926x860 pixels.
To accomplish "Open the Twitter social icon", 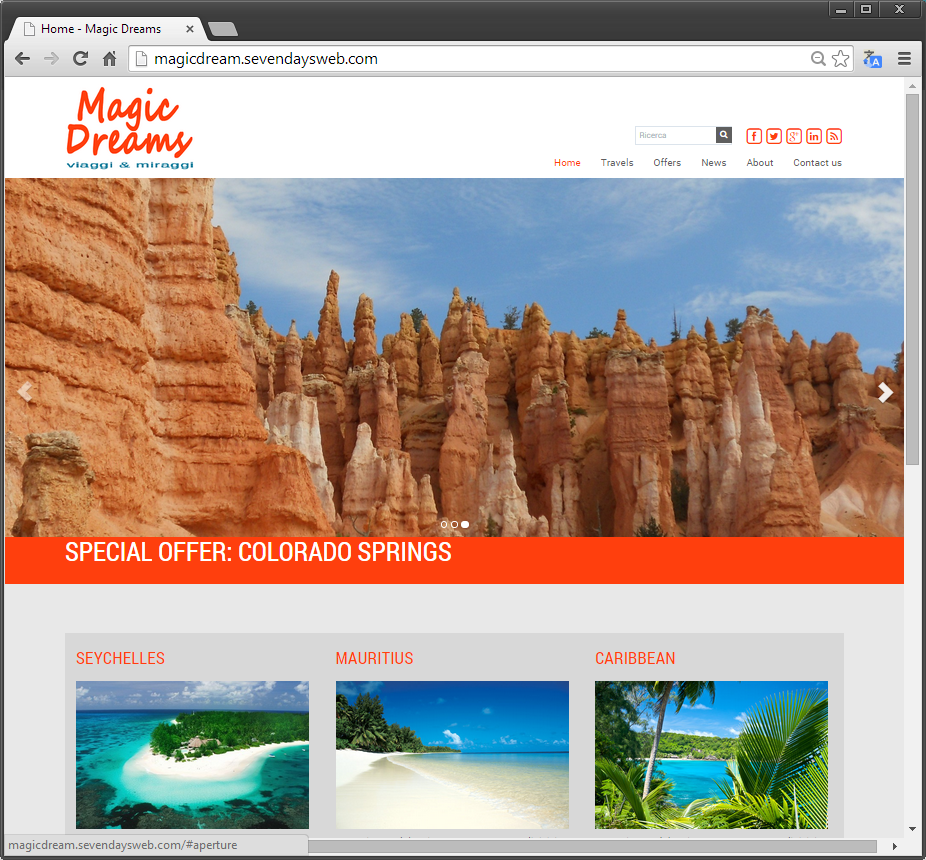I will click(774, 136).
